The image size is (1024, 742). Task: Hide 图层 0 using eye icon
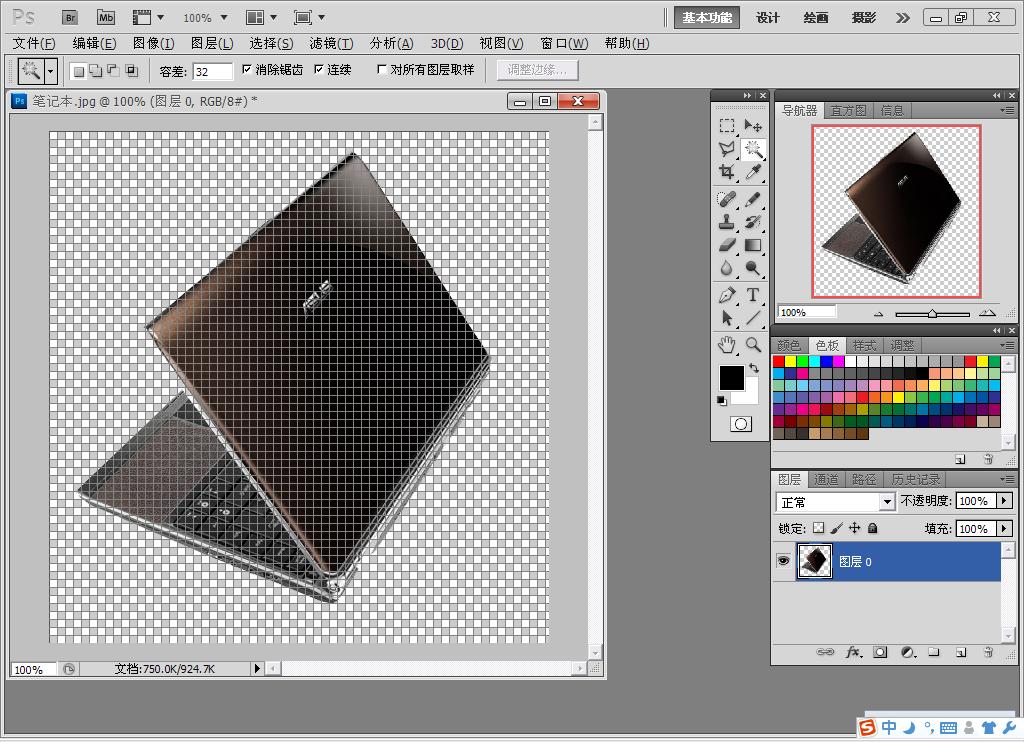[783, 561]
